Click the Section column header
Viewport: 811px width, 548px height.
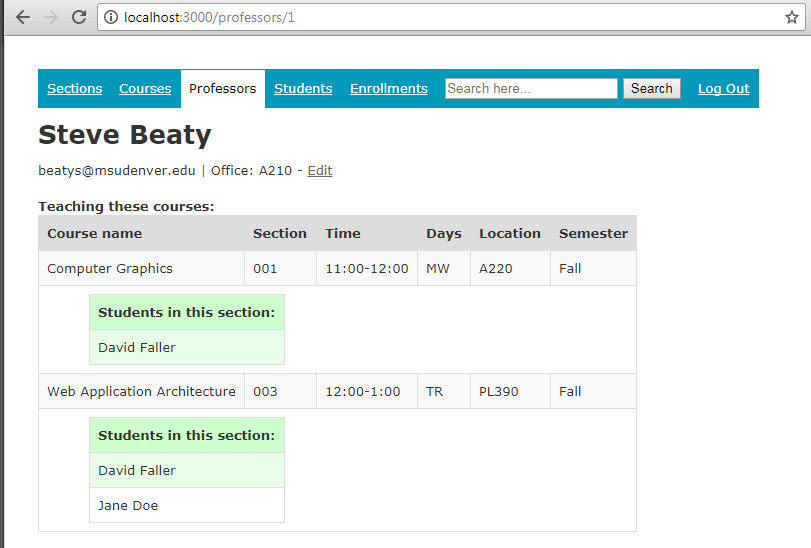280,233
